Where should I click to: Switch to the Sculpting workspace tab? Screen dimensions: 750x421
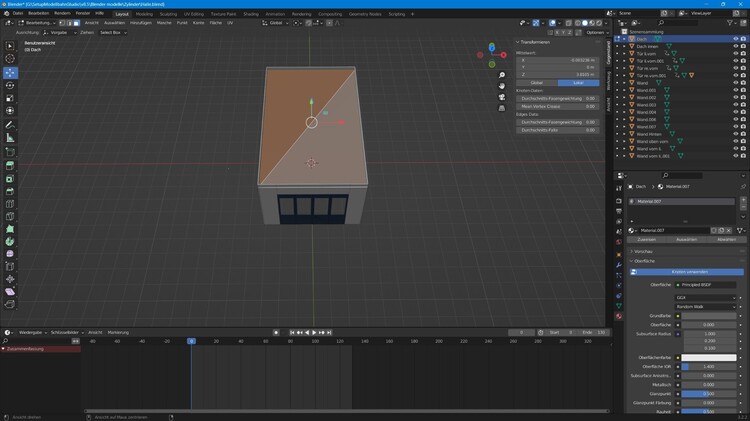[x=168, y=14]
